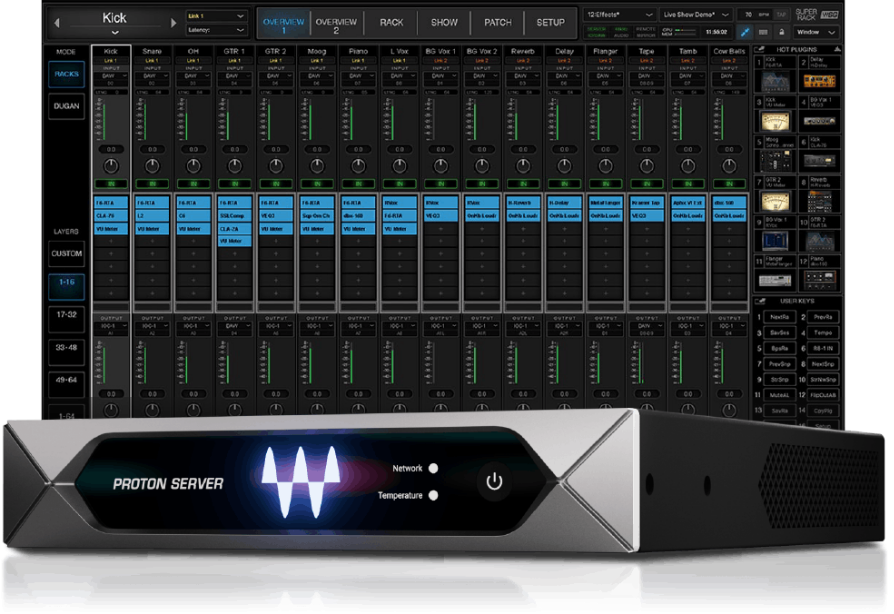Switch to the Overview 2 tab
The width and height of the screenshot is (894, 614).
336,23
